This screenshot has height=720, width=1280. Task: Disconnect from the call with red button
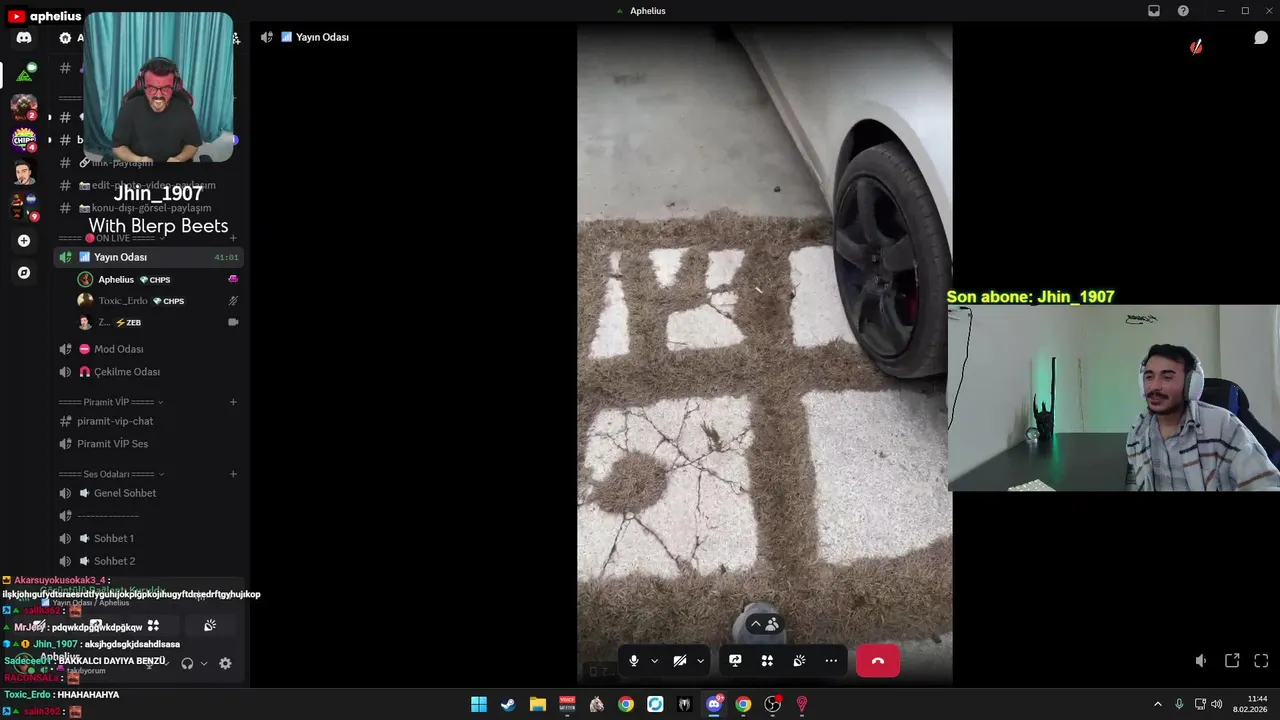877,661
